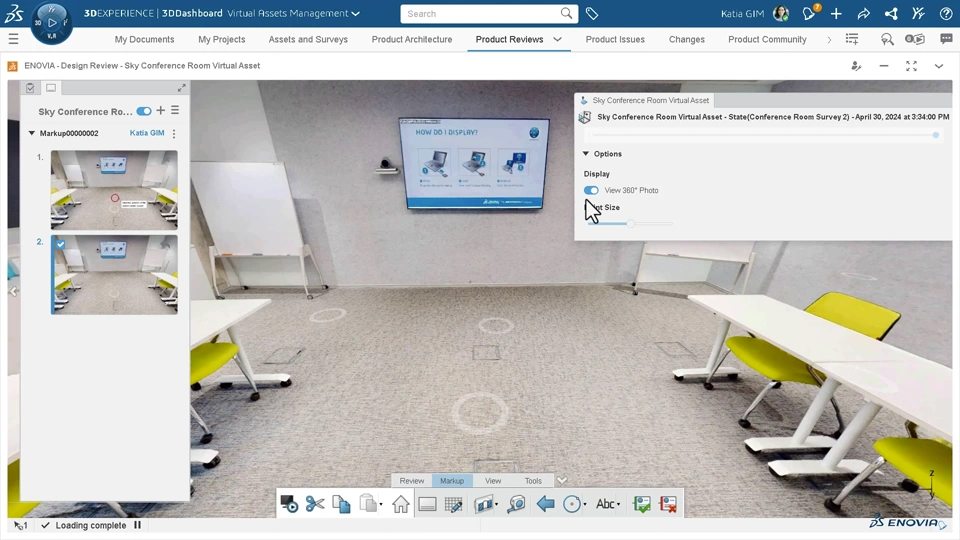Collapse the Options section
This screenshot has height=540, width=960.
tap(585, 154)
